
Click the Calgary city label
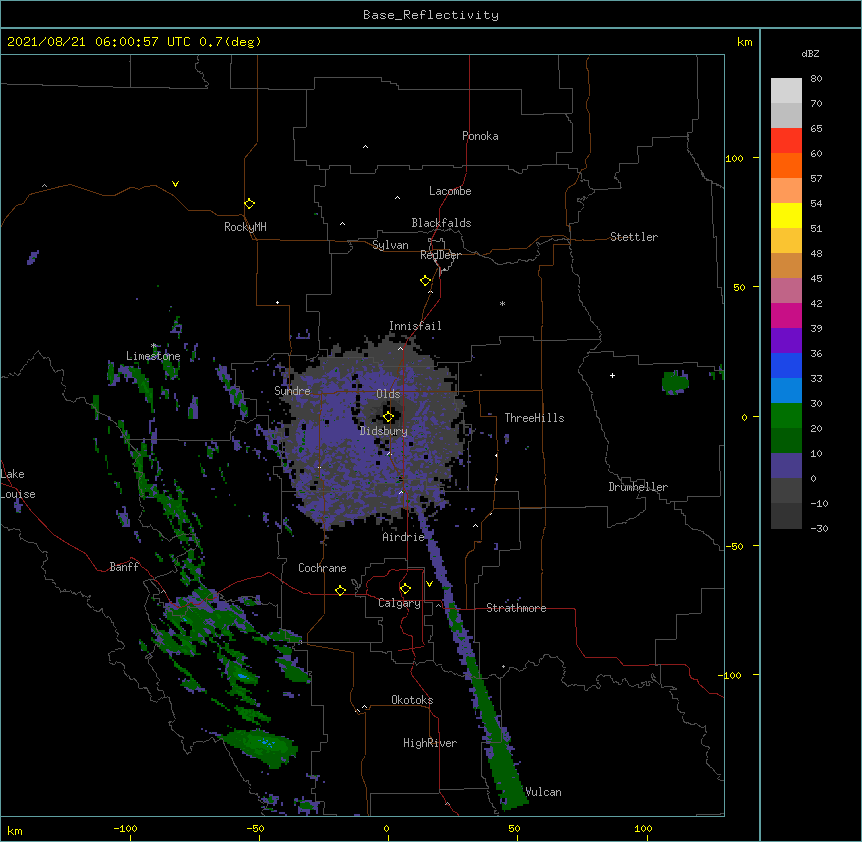399,603
